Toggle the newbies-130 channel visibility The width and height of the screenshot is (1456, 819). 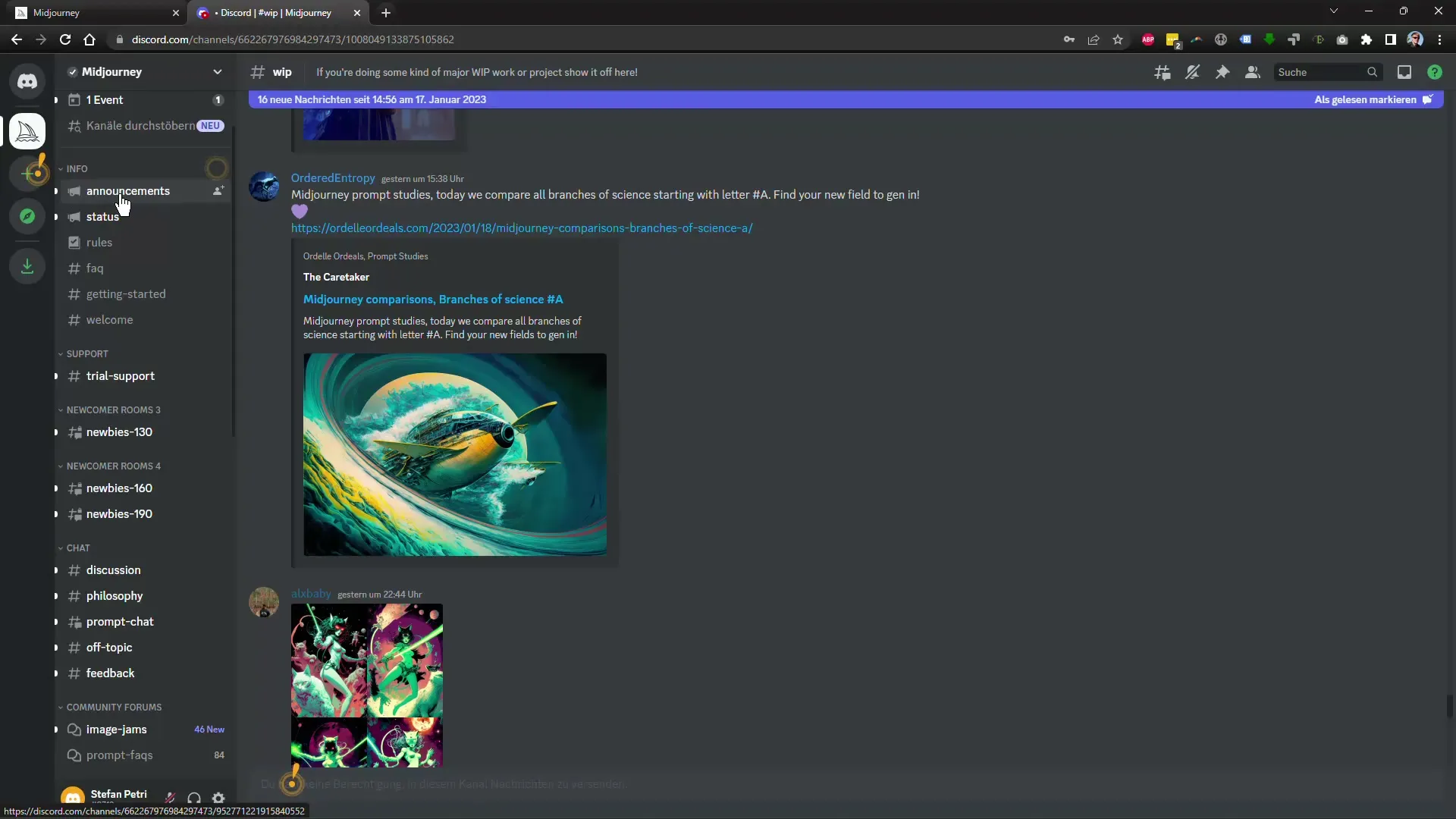[x=55, y=432]
